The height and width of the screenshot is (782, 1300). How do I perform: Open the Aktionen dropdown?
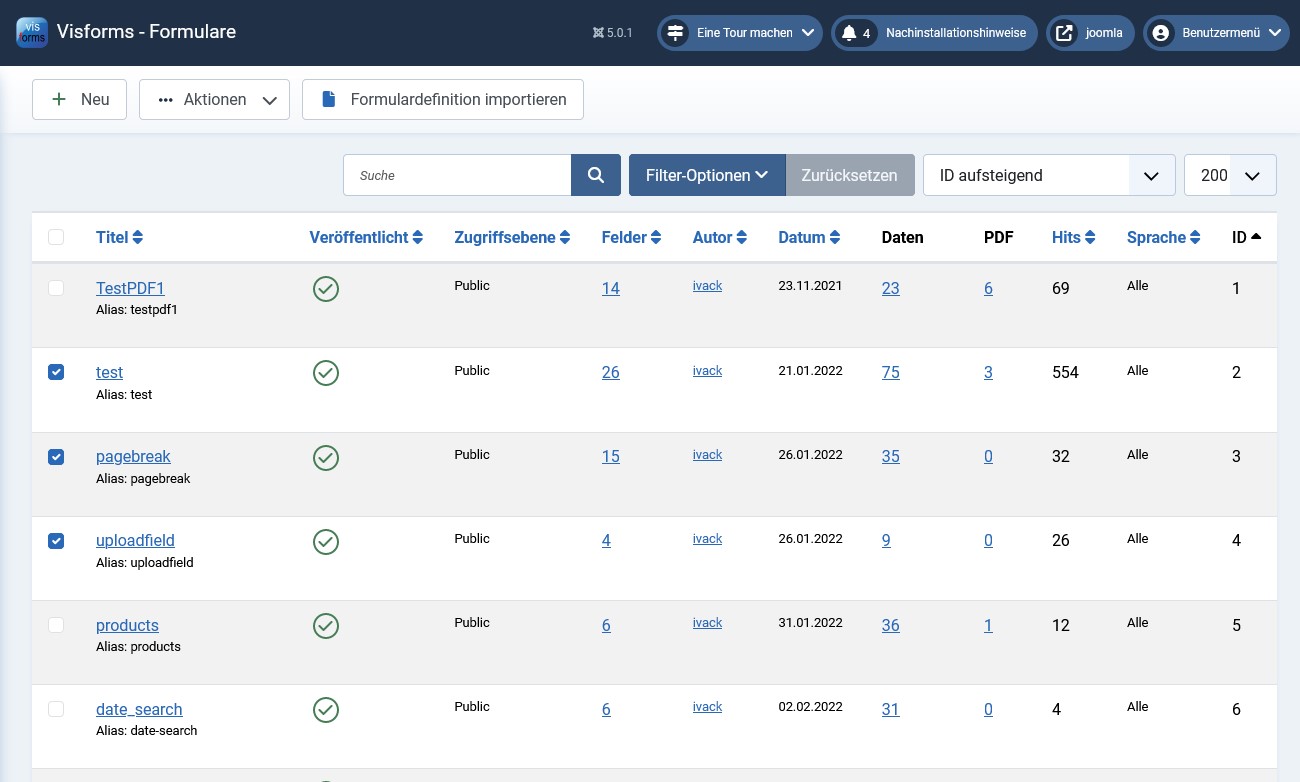pyautogui.click(x=214, y=100)
